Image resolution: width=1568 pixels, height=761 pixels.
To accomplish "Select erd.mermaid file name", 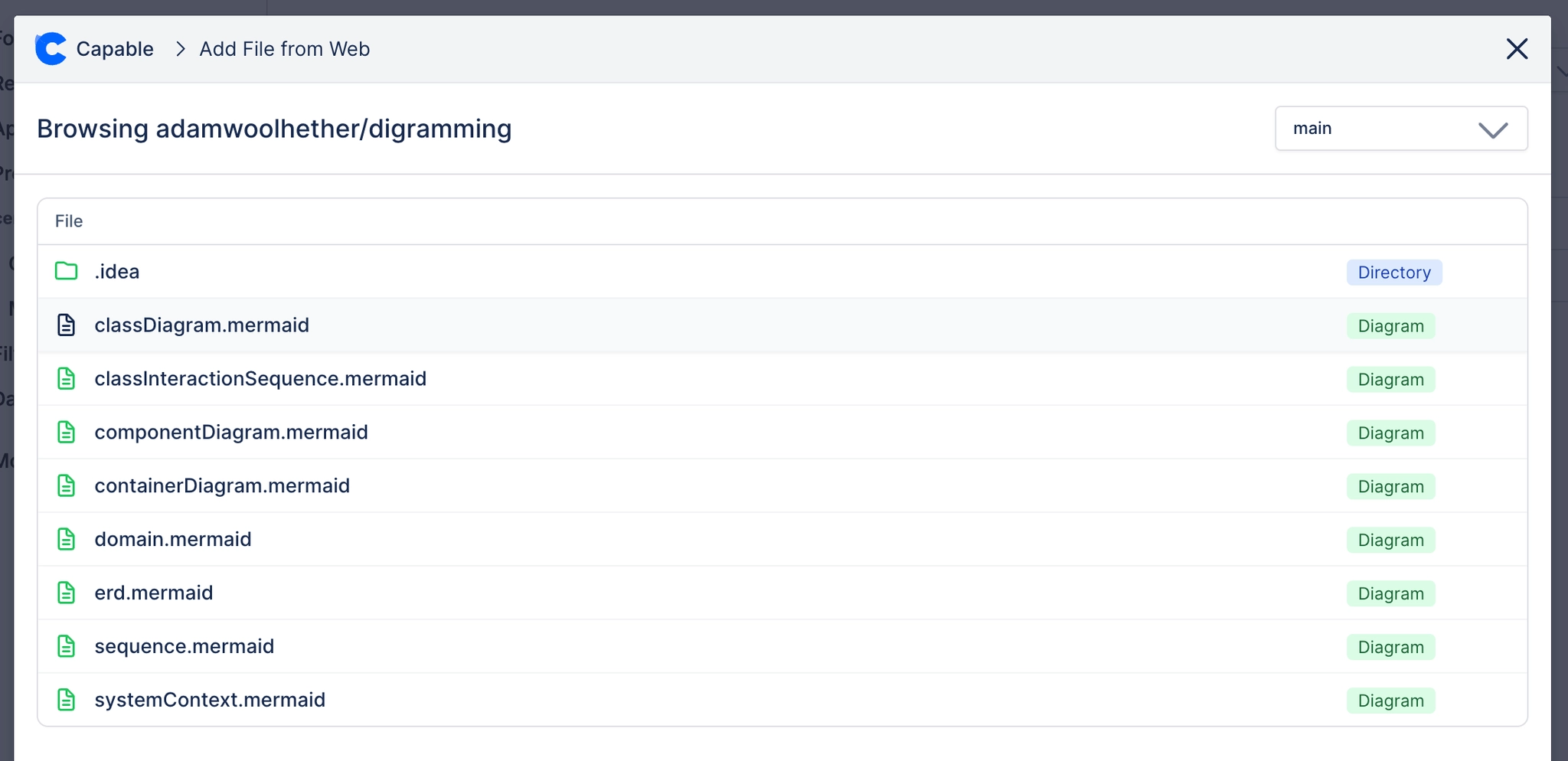I will pos(154,593).
